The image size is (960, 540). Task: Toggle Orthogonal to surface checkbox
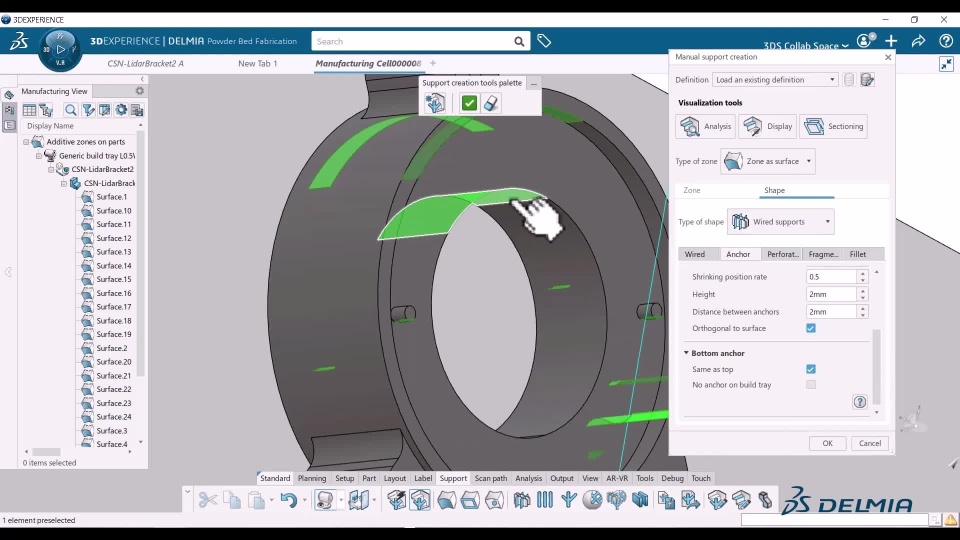click(811, 328)
